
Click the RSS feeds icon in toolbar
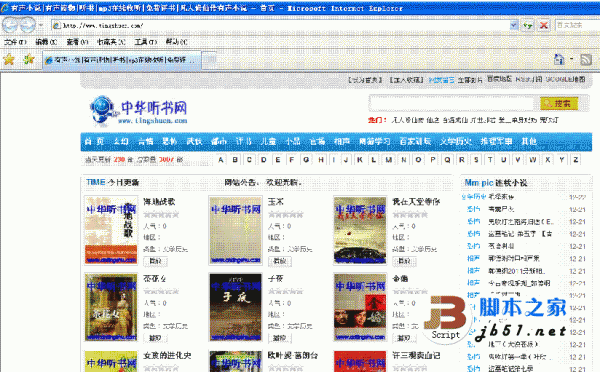(586, 59)
